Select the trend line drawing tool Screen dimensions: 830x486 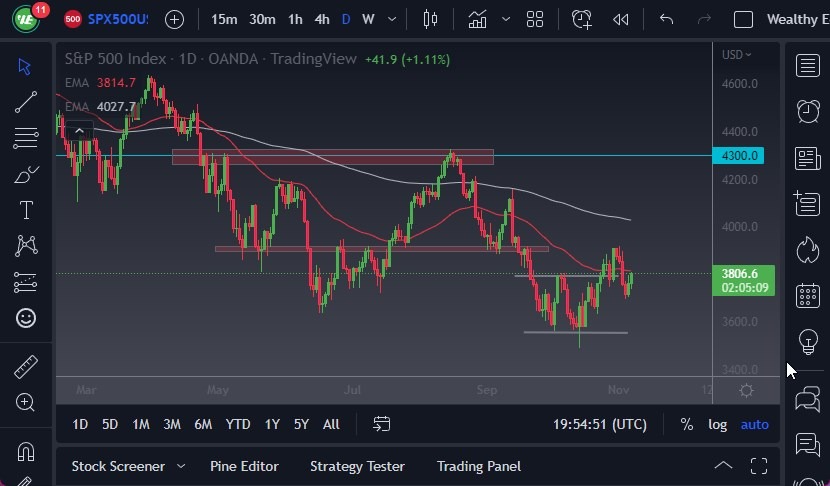point(26,101)
